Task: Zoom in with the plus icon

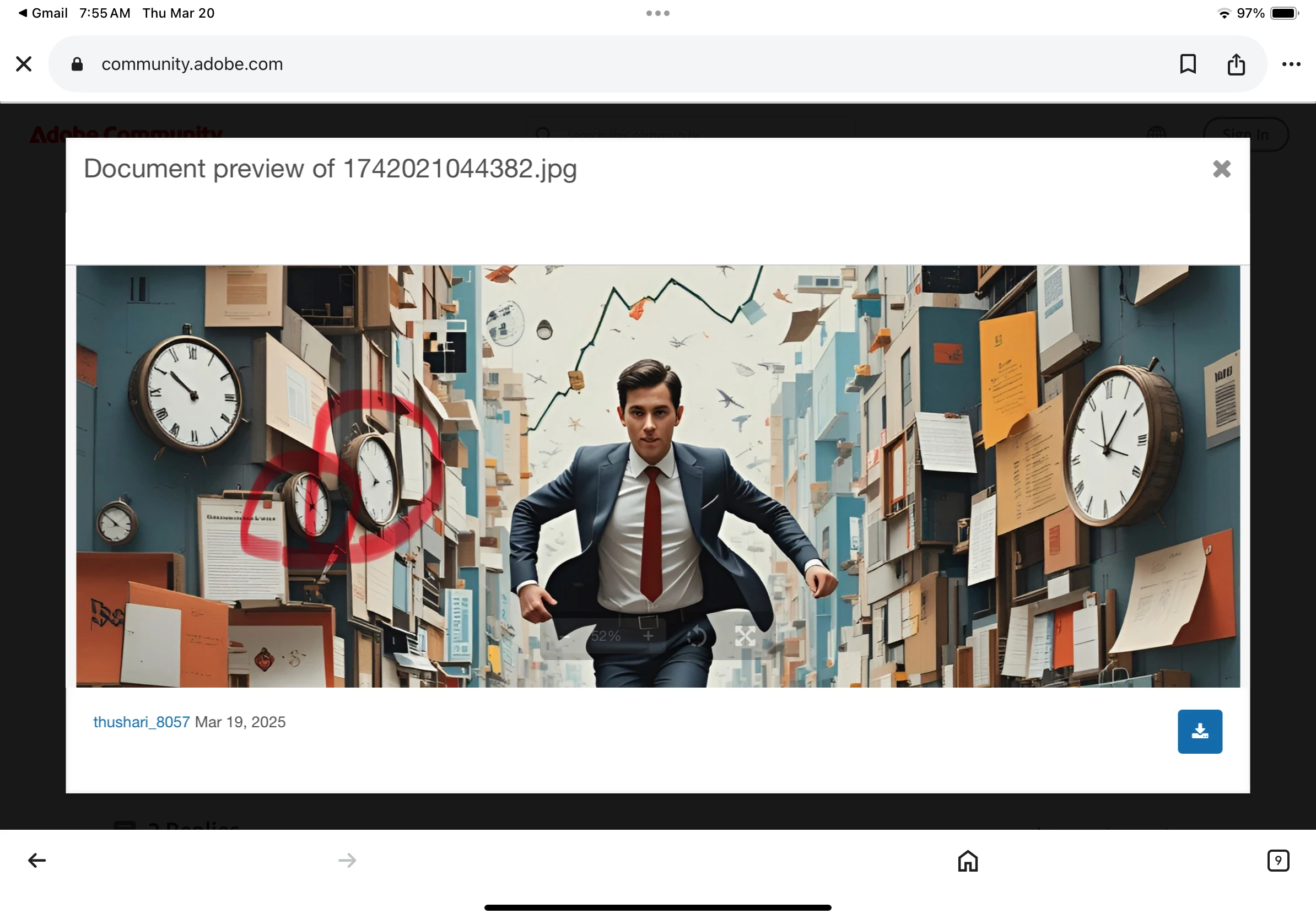Action: [x=648, y=636]
